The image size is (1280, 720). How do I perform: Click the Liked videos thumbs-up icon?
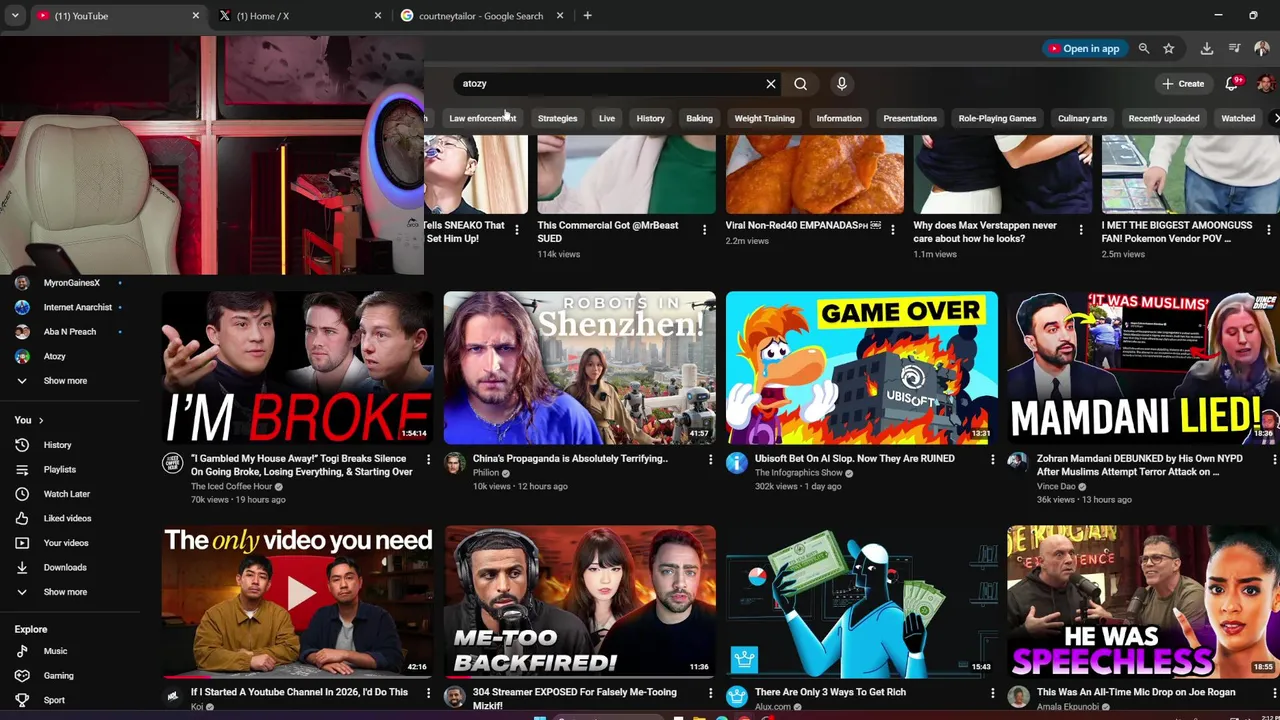tap(22, 518)
